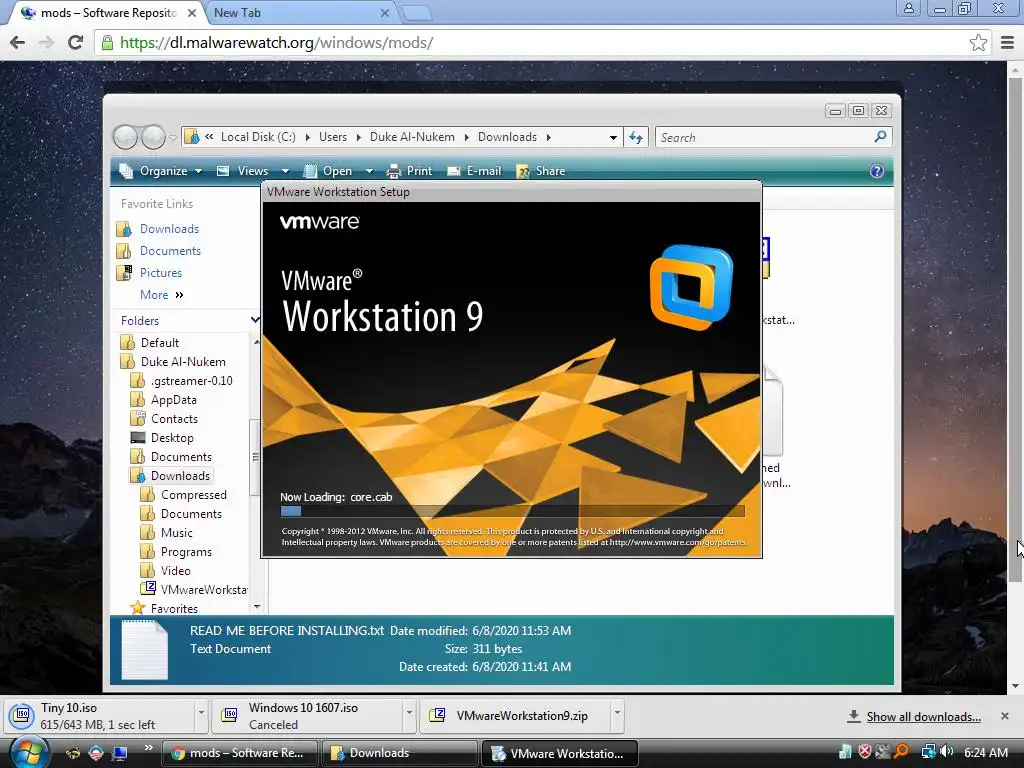
Task: Expand More favorite links
Action: (x=162, y=295)
